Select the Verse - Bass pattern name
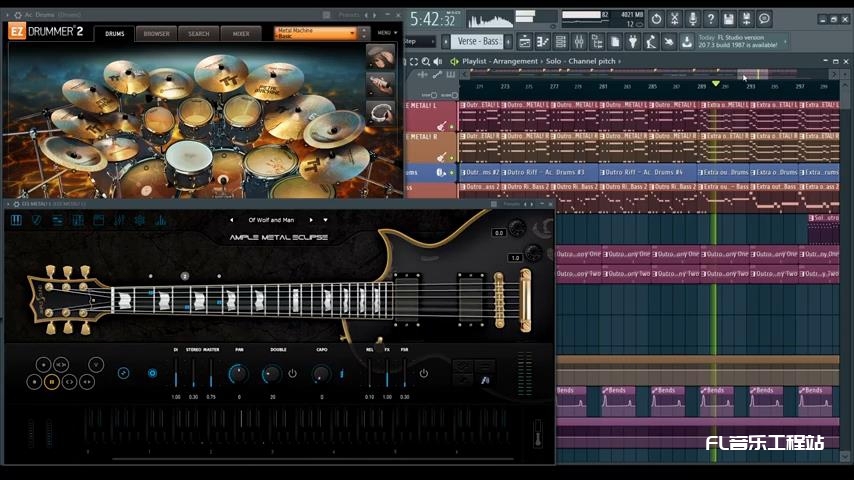This screenshot has width=854, height=480. point(478,41)
